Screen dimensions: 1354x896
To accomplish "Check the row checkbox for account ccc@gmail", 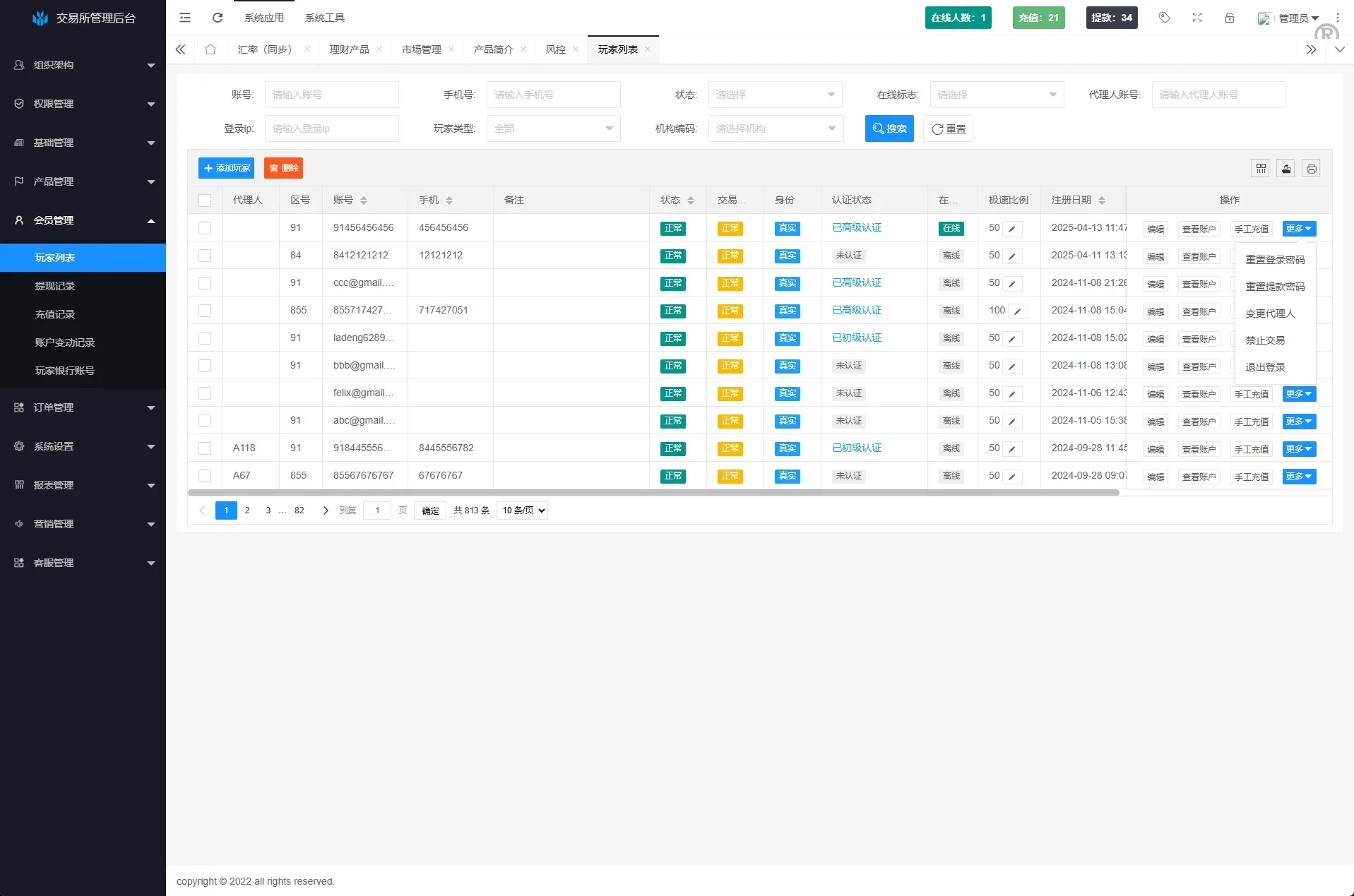I will (205, 283).
